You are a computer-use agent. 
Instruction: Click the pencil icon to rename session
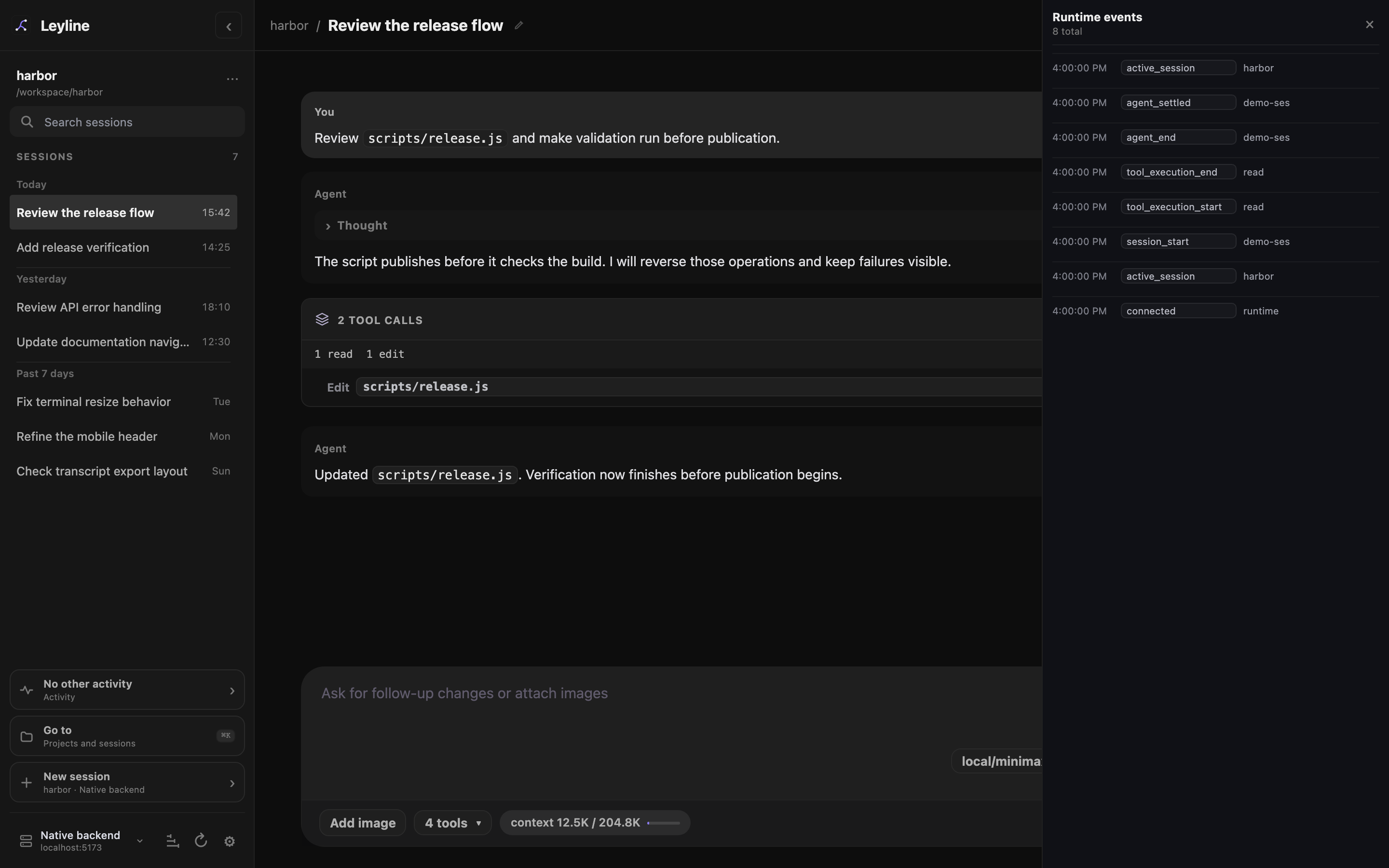coord(518,25)
